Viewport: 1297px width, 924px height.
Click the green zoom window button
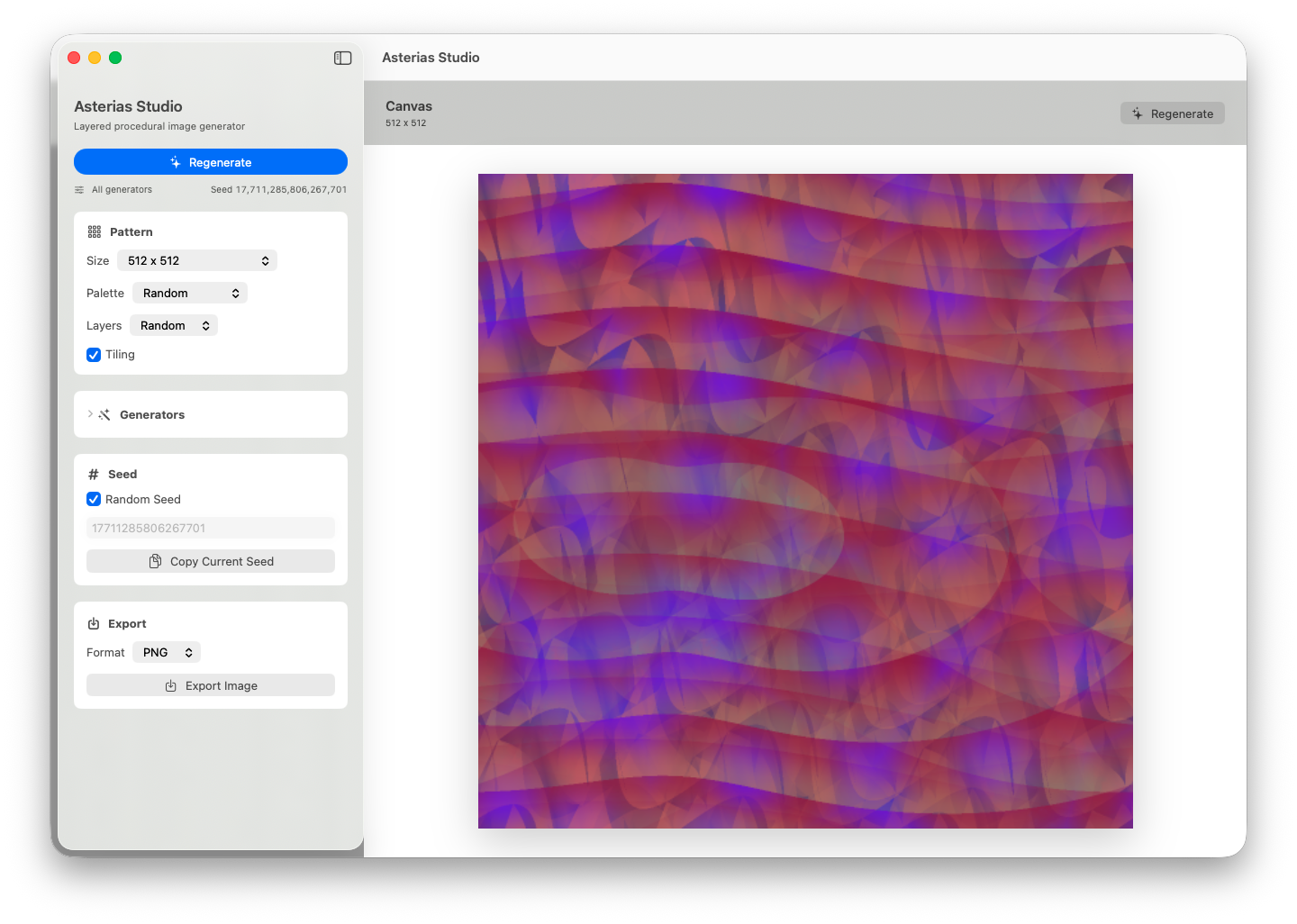tap(115, 58)
